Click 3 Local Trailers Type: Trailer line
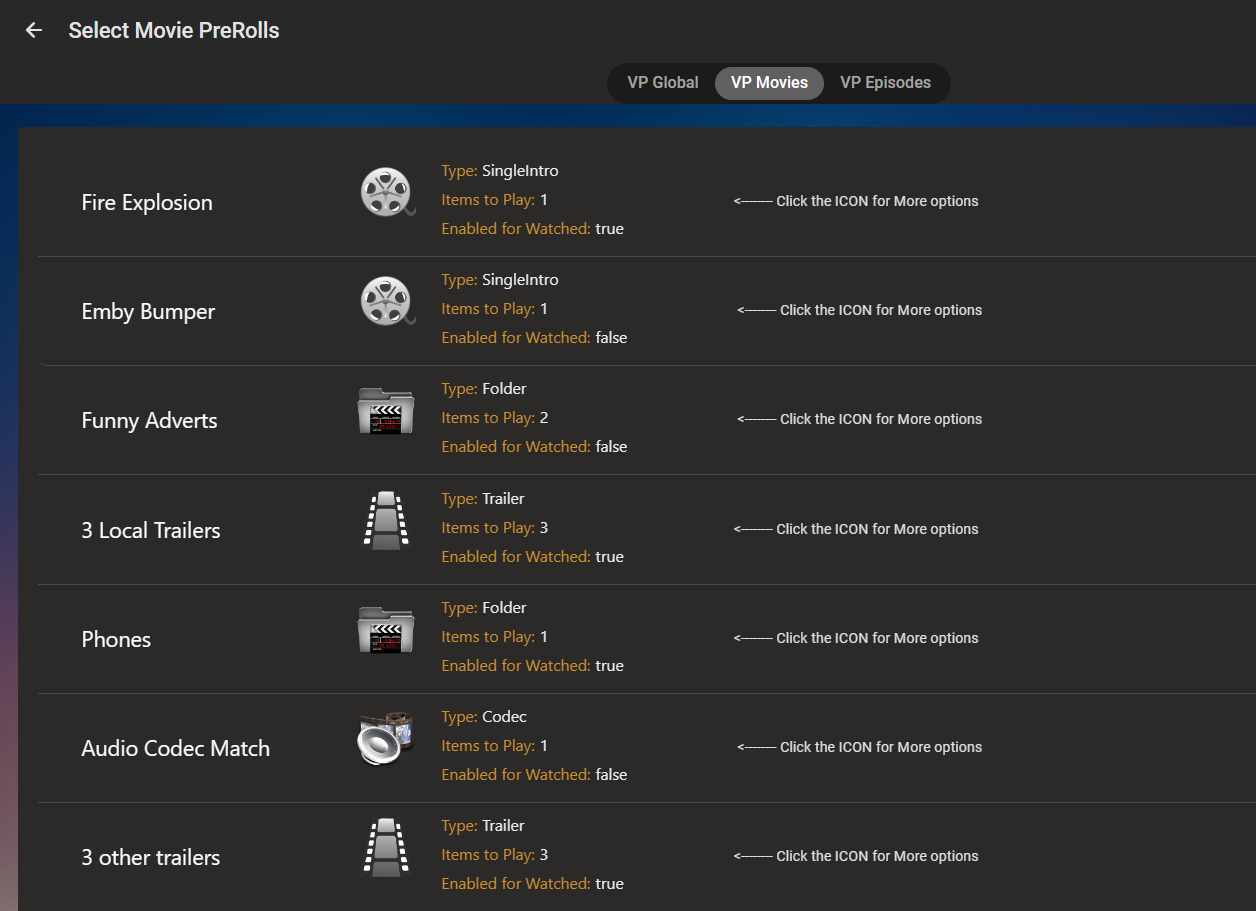Image resolution: width=1256 pixels, height=911 pixels. coord(483,499)
